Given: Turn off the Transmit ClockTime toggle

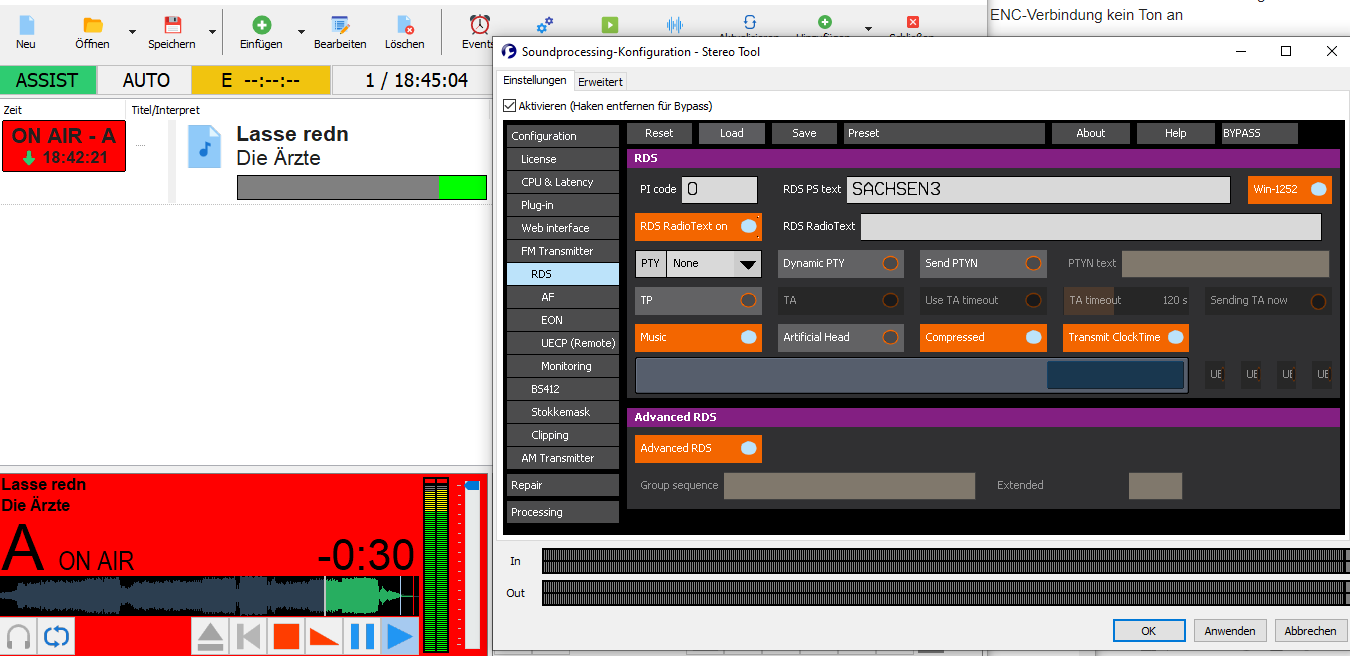Looking at the screenshot, I should coord(1175,338).
